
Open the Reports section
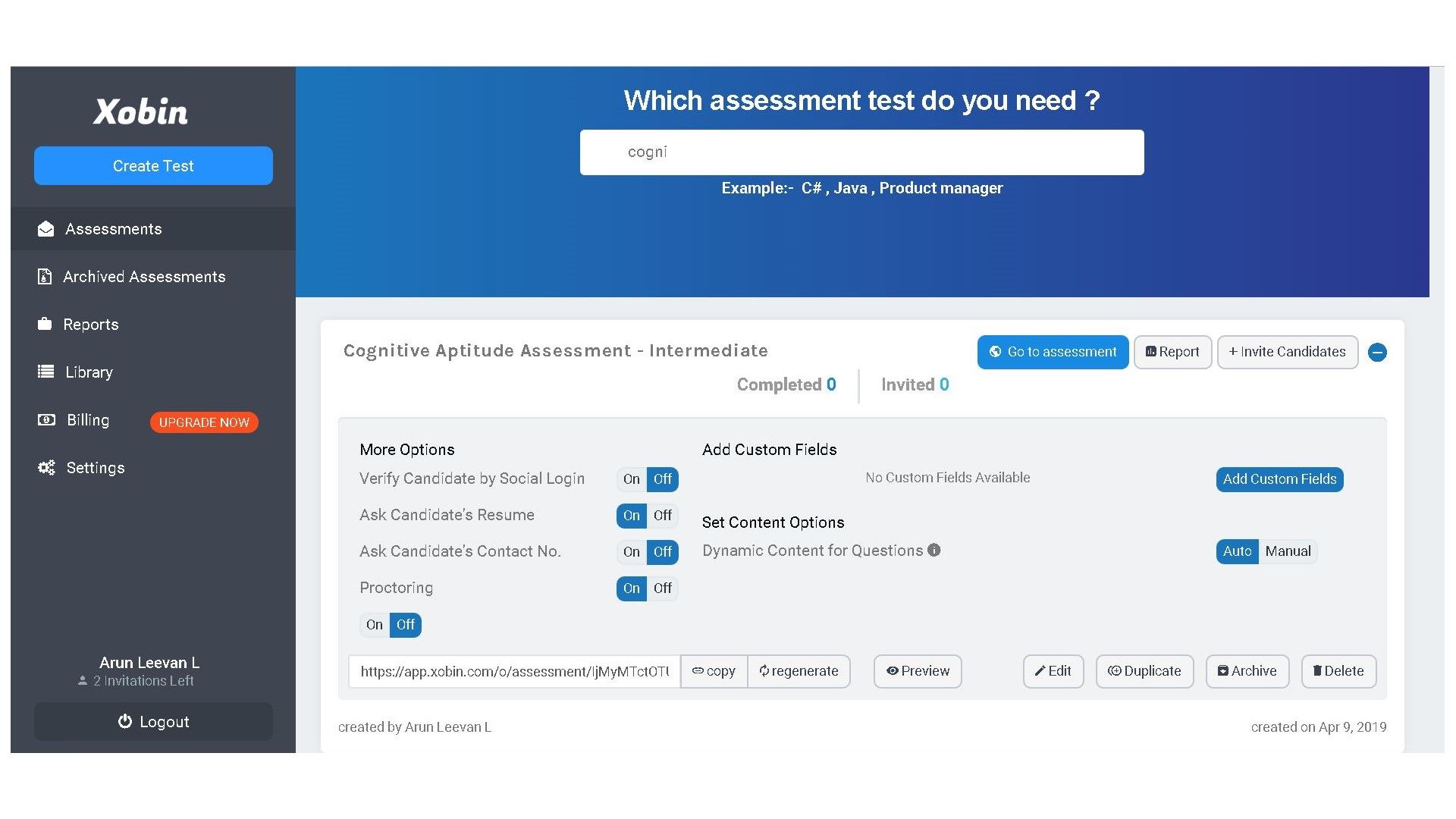click(90, 324)
